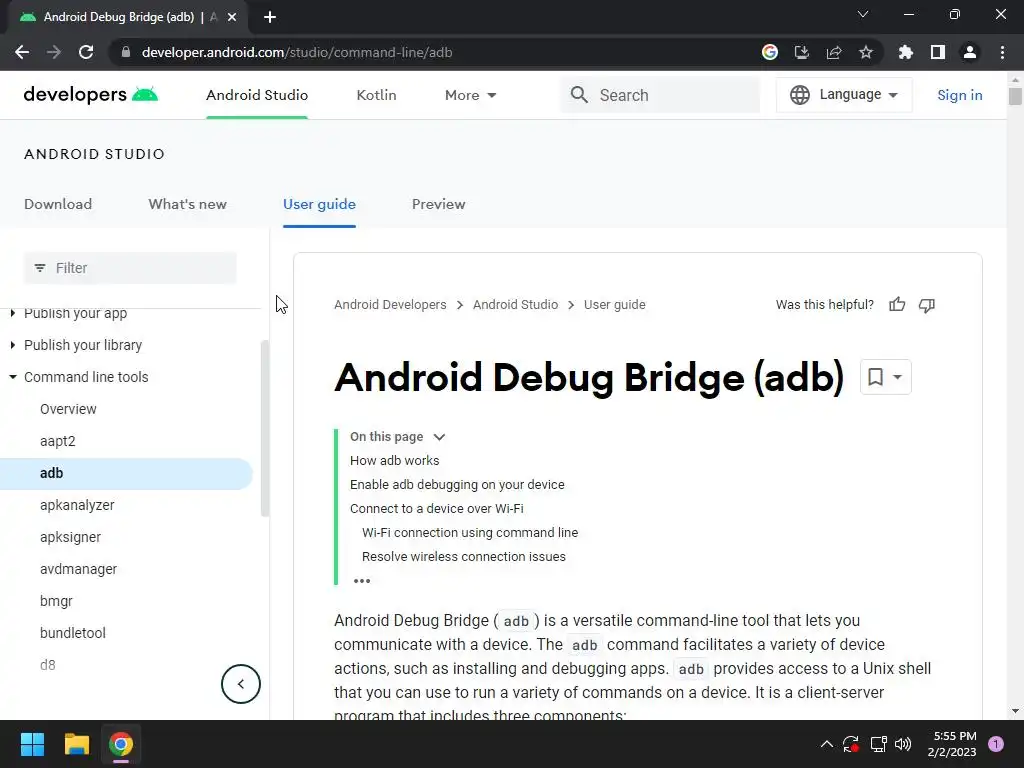Click the Google account icon in address bar

pos(769,52)
